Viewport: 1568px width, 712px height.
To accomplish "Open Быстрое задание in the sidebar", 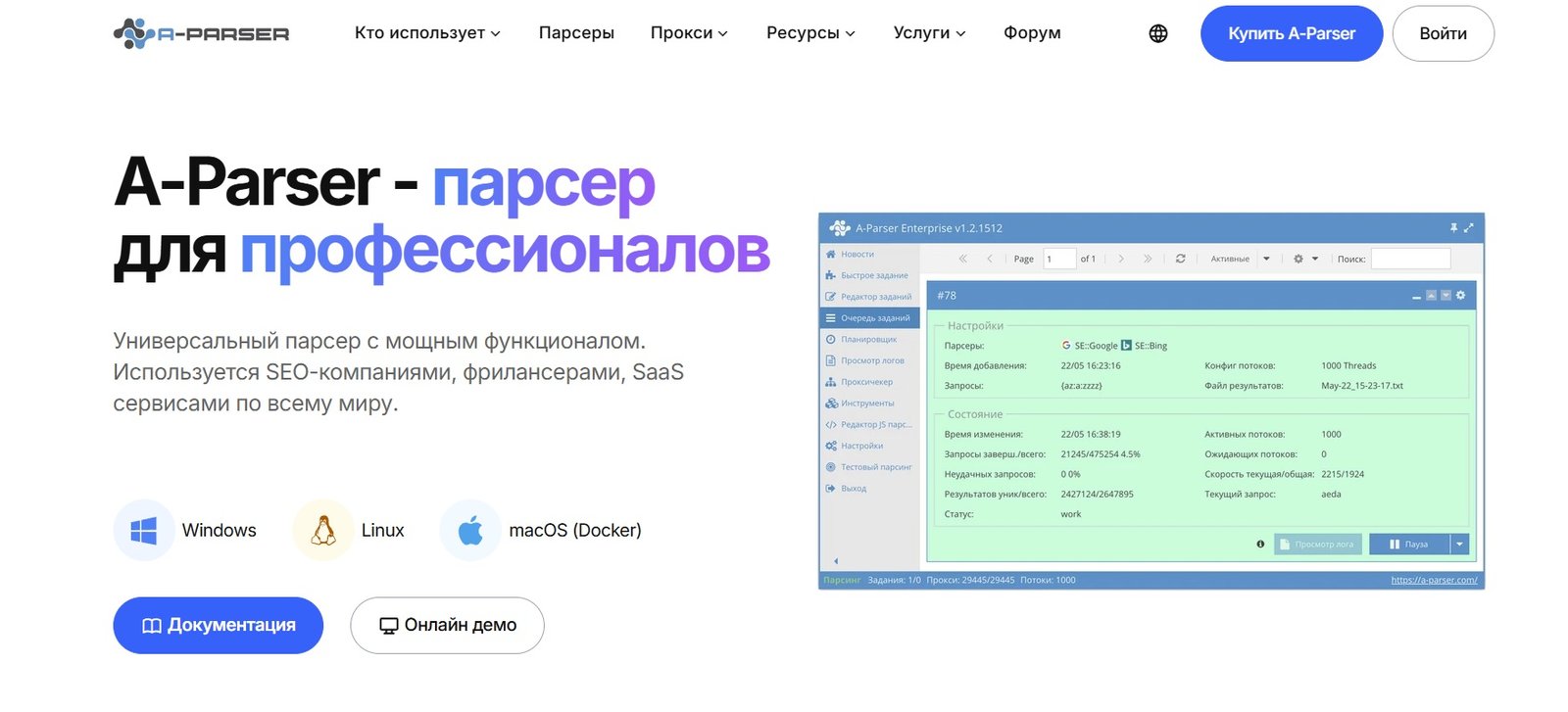I will tap(869, 275).
